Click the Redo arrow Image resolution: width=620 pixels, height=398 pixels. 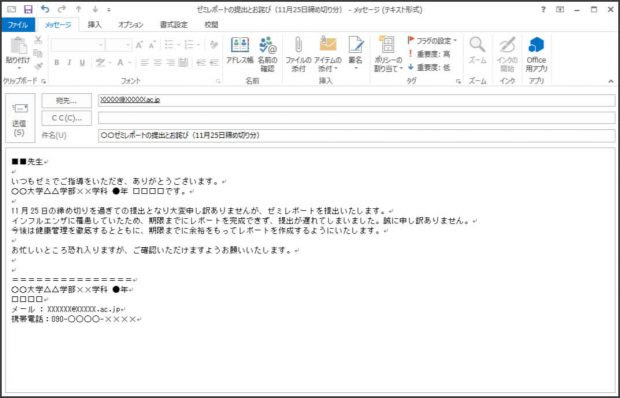(x=62, y=9)
